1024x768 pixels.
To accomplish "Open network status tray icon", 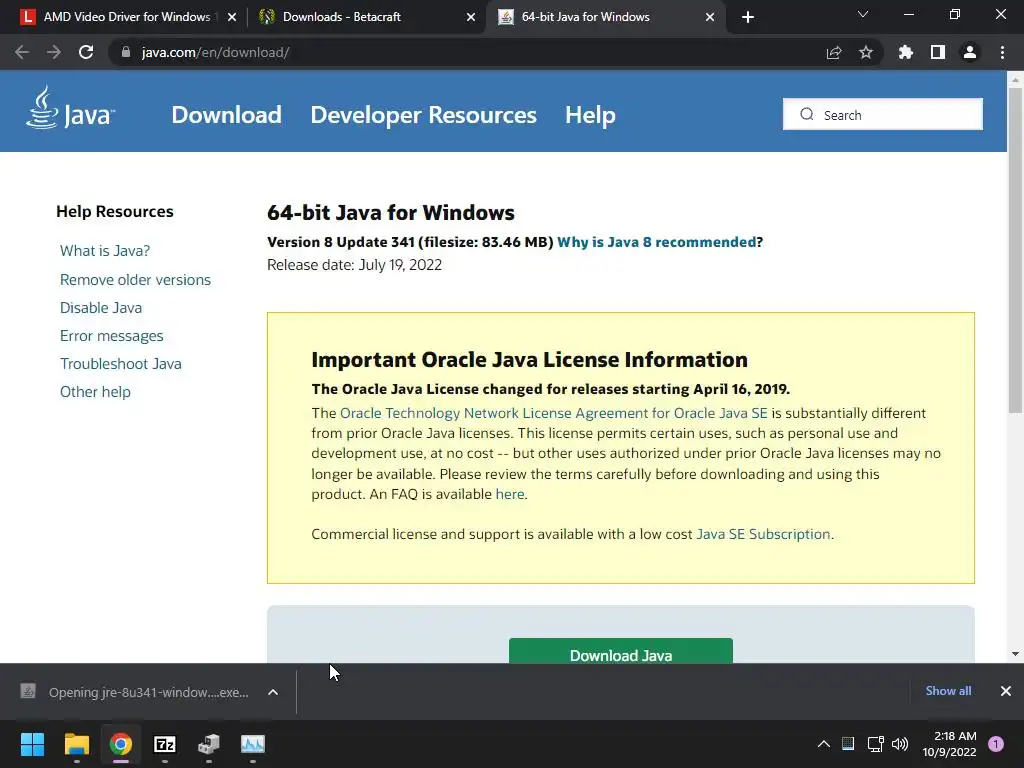I will tap(875, 744).
